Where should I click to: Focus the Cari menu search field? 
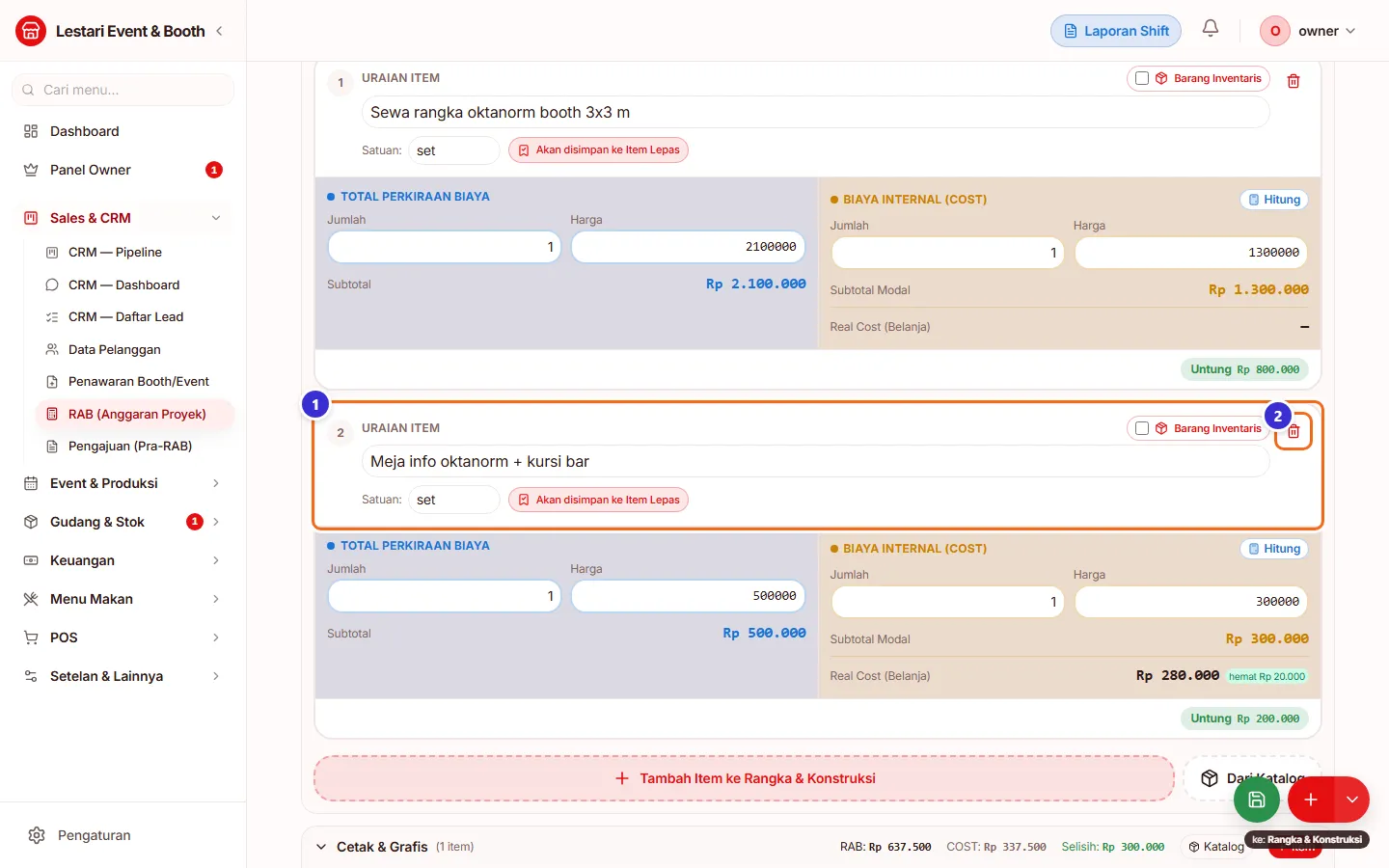[123, 90]
